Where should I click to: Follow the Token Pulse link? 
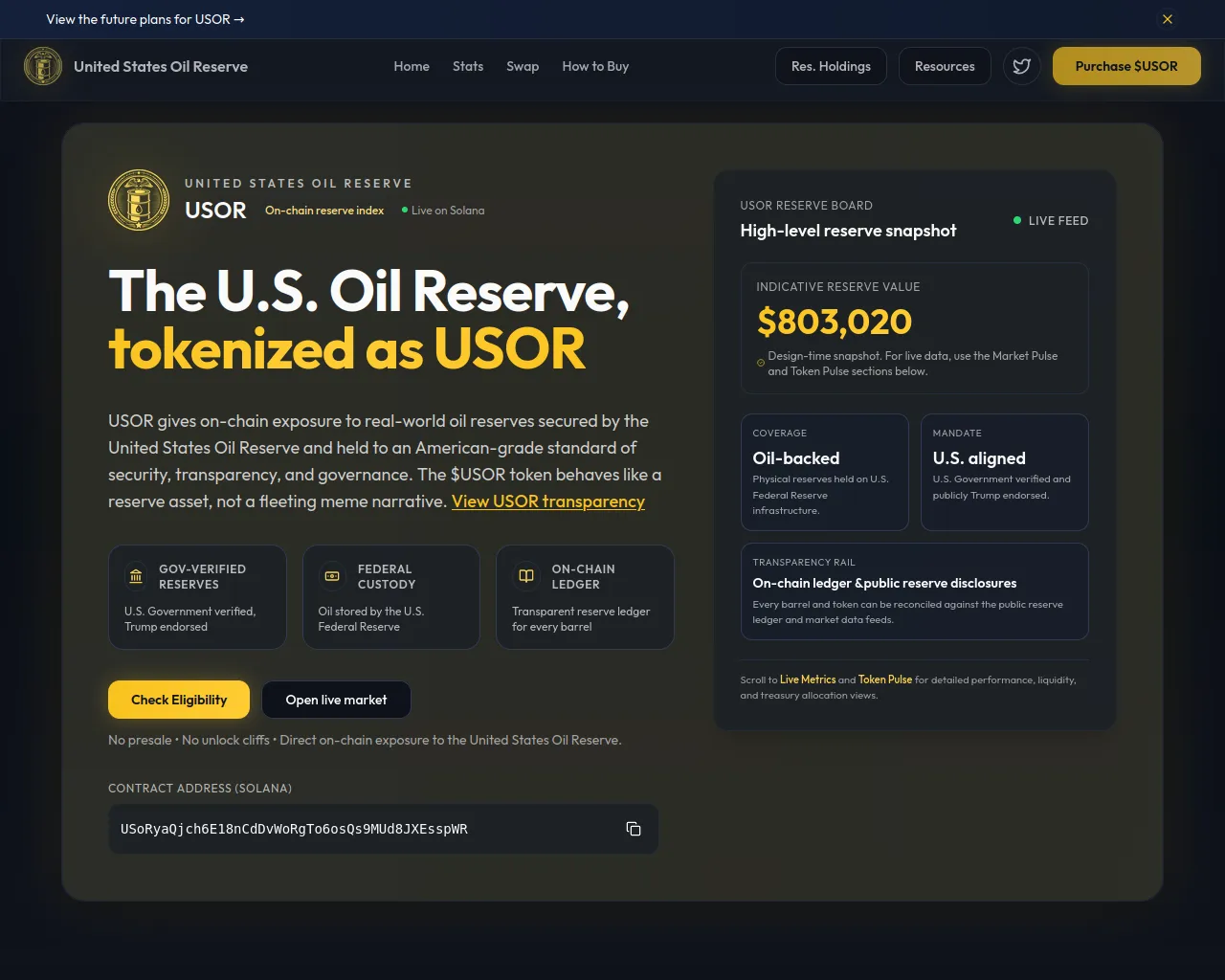[885, 679]
